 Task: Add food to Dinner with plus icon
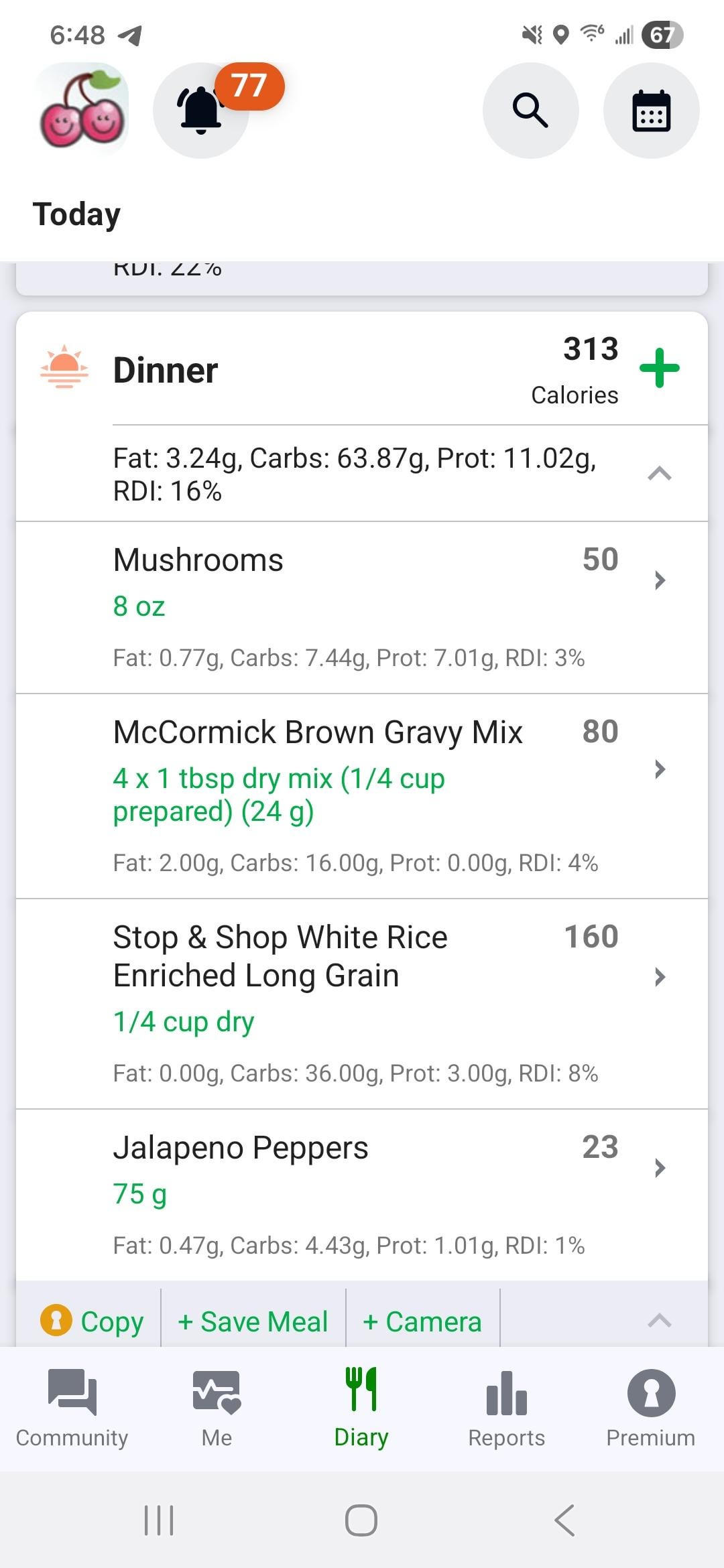click(x=660, y=368)
